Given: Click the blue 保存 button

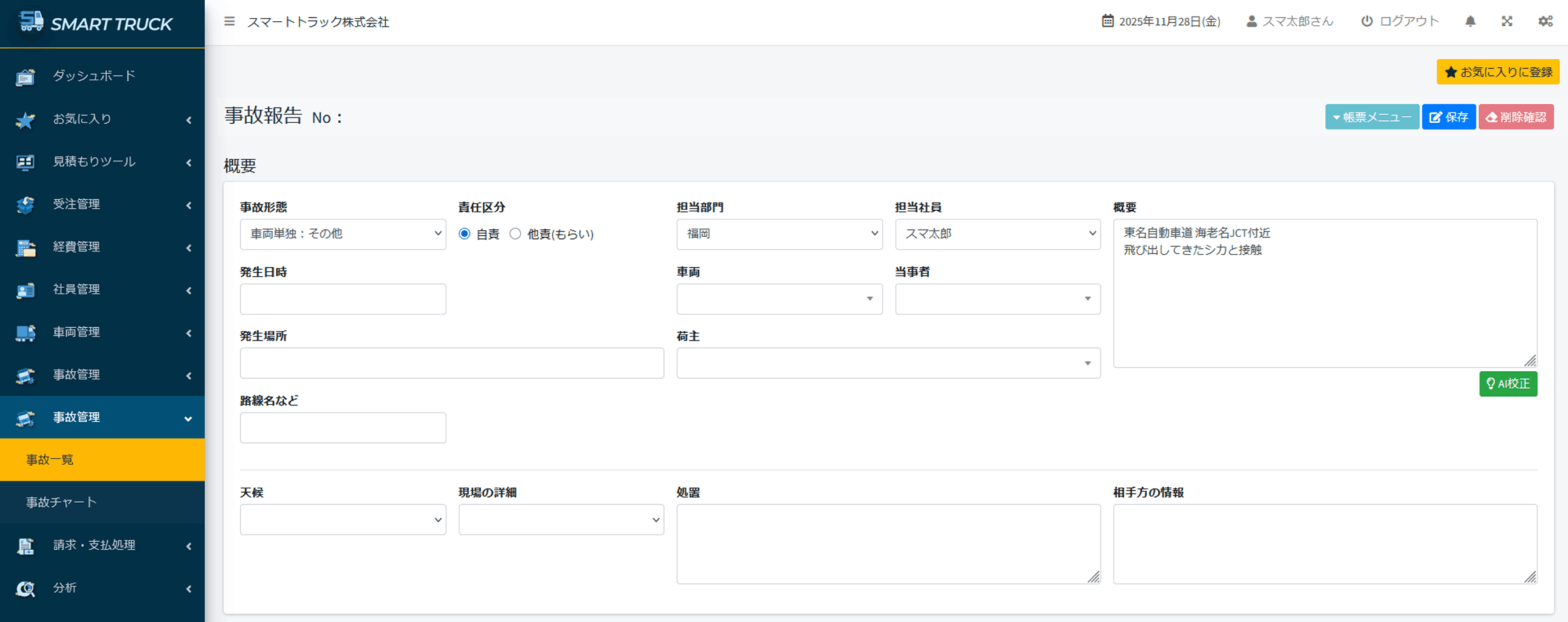Looking at the screenshot, I should pyautogui.click(x=1449, y=117).
